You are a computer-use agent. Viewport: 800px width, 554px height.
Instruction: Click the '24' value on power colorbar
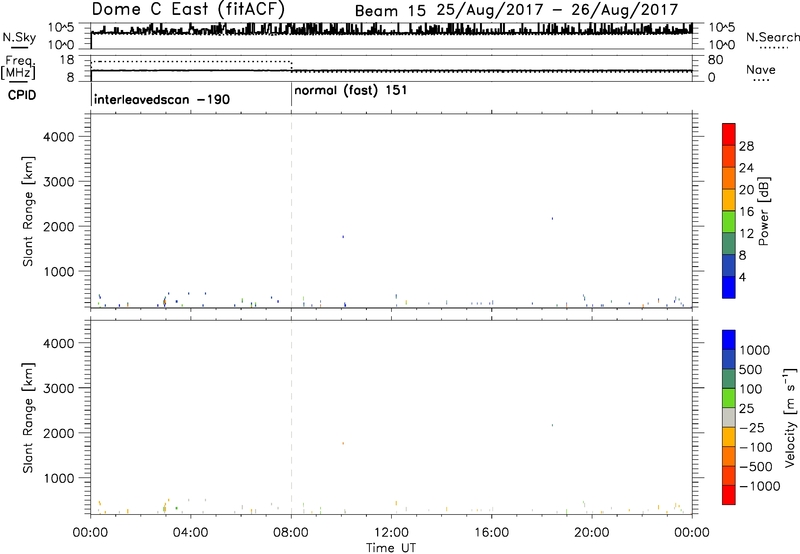tap(746, 168)
